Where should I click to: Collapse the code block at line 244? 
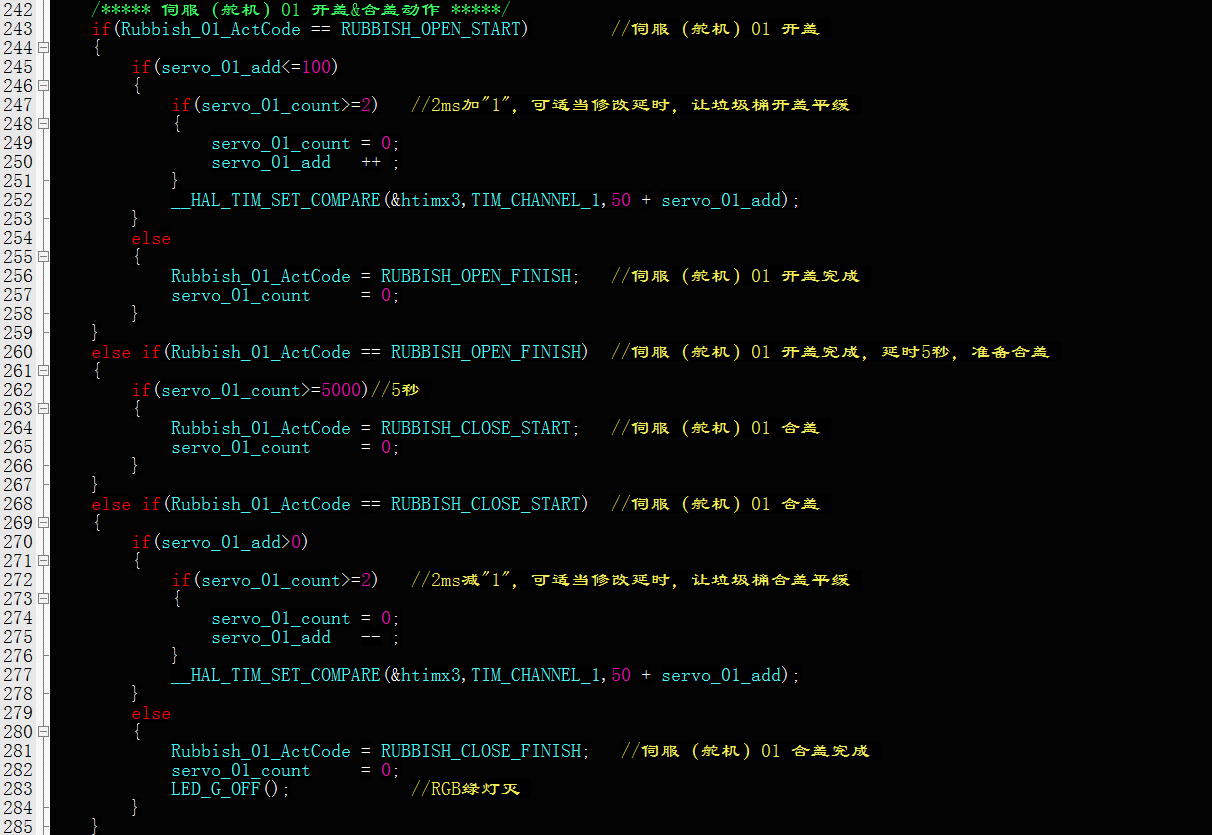pos(43,48)
